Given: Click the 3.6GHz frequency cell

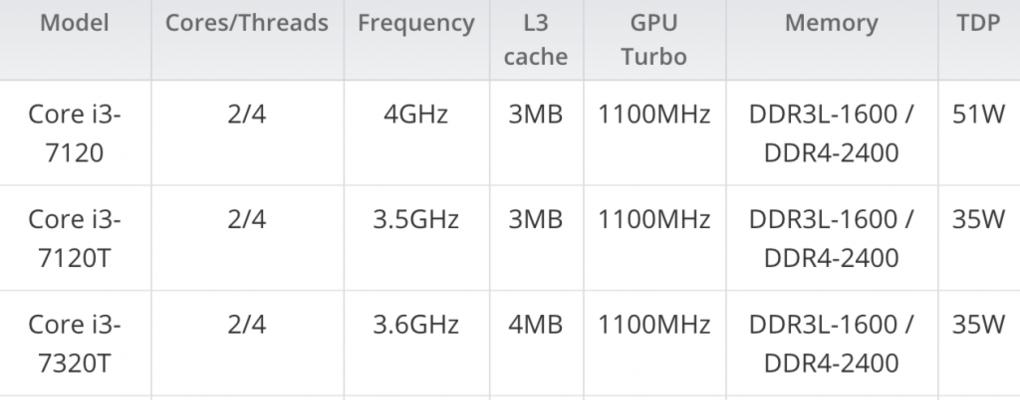Looking at the screenshot, I should coord(416,325).
